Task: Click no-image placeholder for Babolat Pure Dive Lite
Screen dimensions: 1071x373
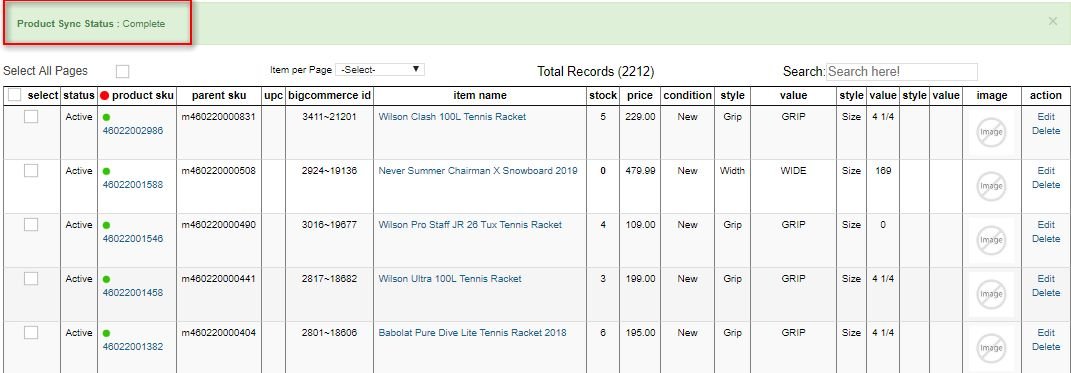Action: [991, 348]
